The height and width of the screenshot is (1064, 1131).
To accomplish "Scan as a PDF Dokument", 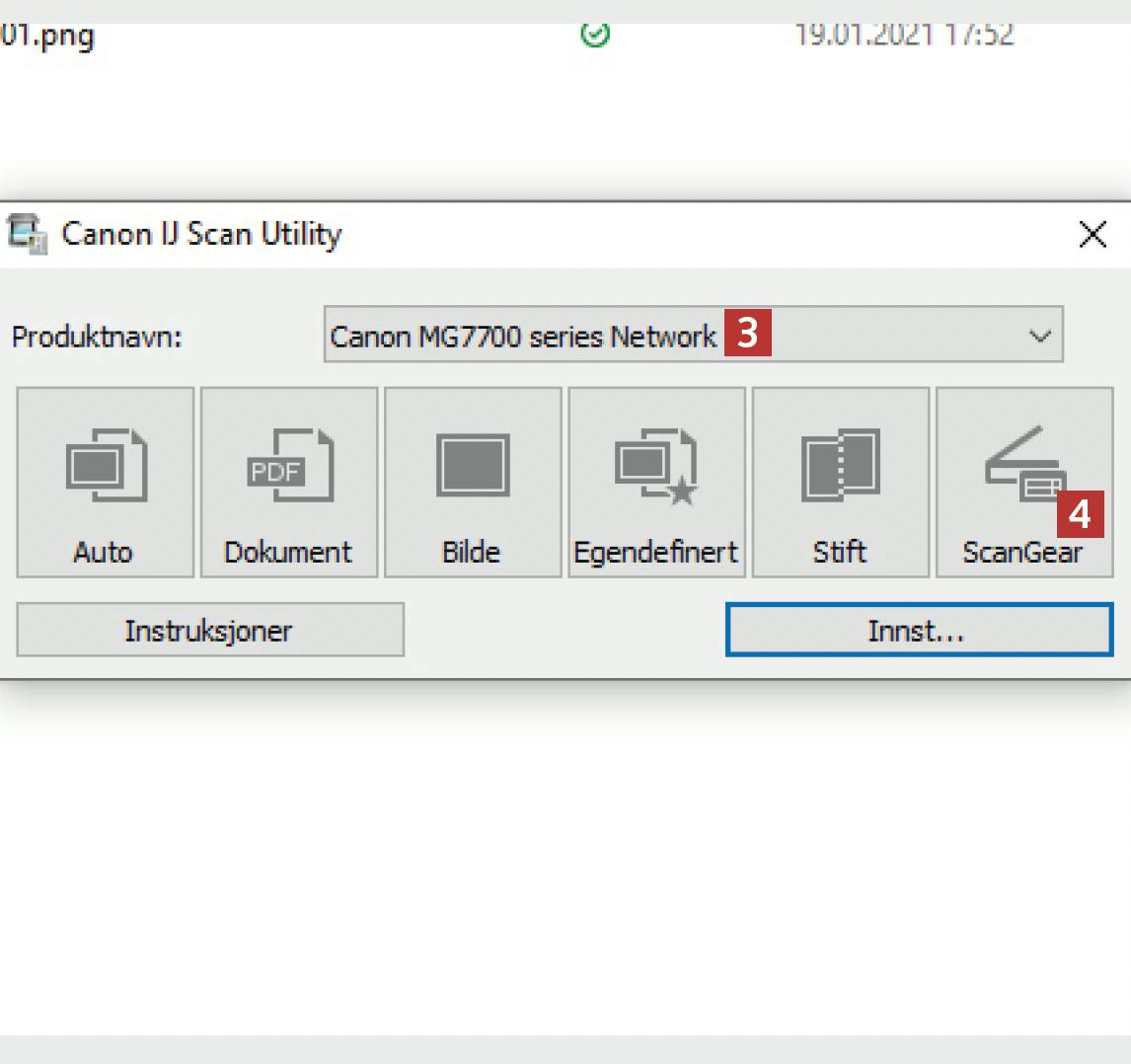I will pos(289,483).
